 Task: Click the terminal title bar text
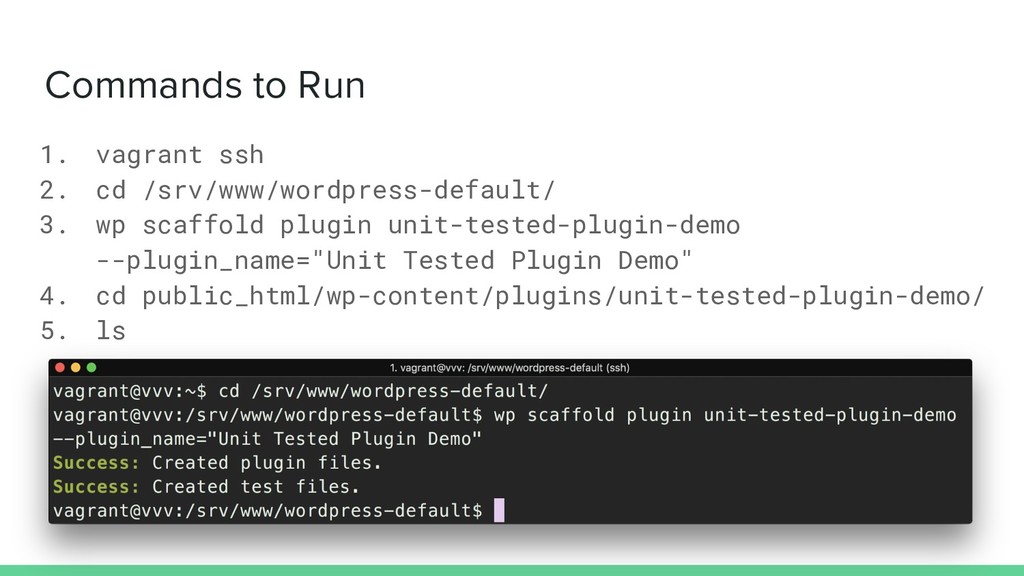(x=509, y=368)
